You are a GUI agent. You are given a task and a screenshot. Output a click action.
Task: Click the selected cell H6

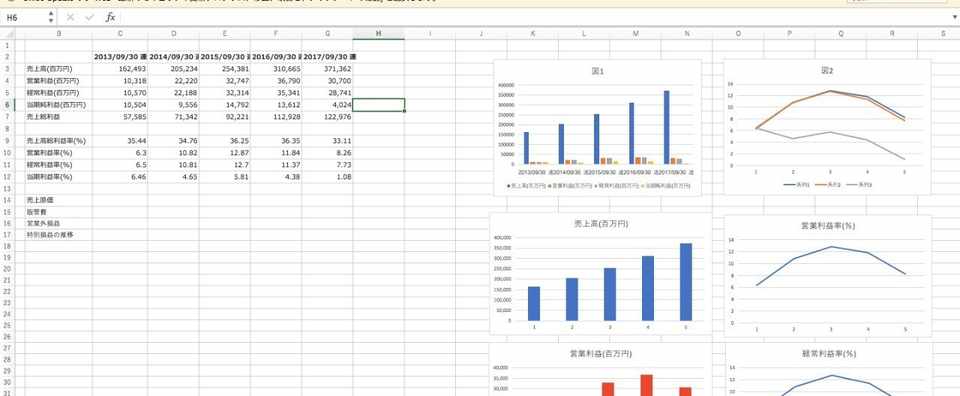[x=378, y=105]
